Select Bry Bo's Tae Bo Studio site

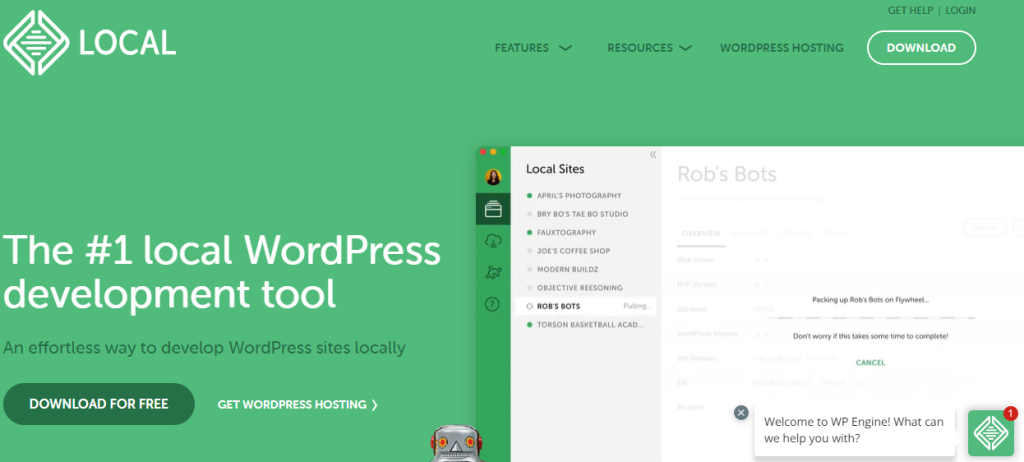pos(585,214)
